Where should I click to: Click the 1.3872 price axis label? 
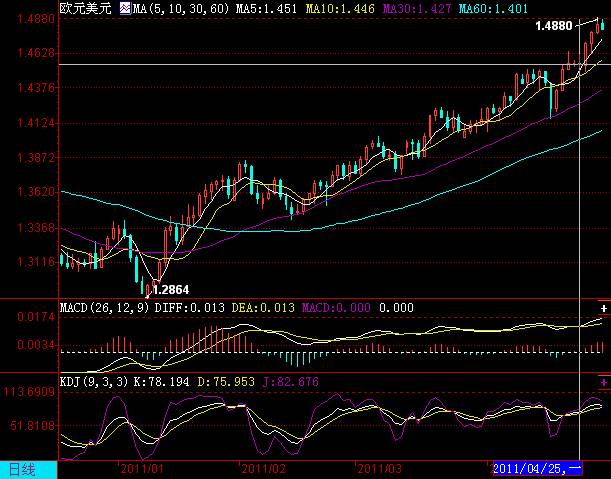[x=36, y=158]
